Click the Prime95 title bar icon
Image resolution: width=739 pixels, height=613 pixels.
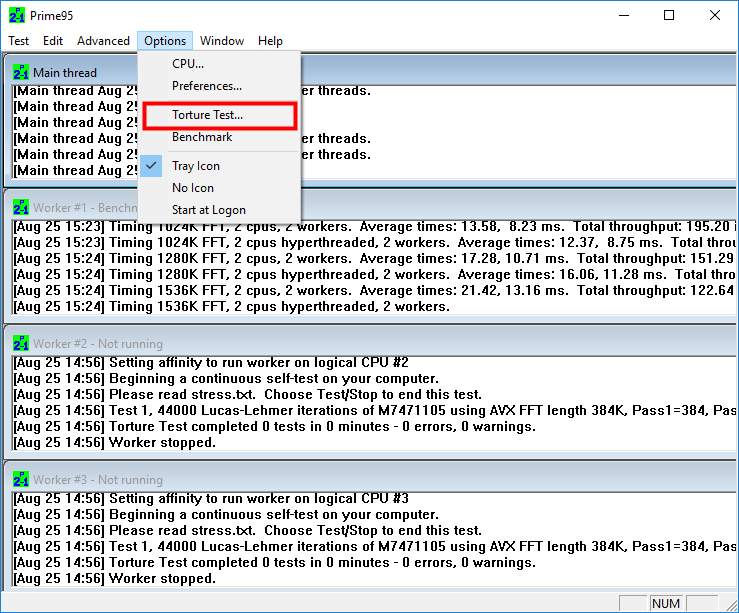coord(15,15)
